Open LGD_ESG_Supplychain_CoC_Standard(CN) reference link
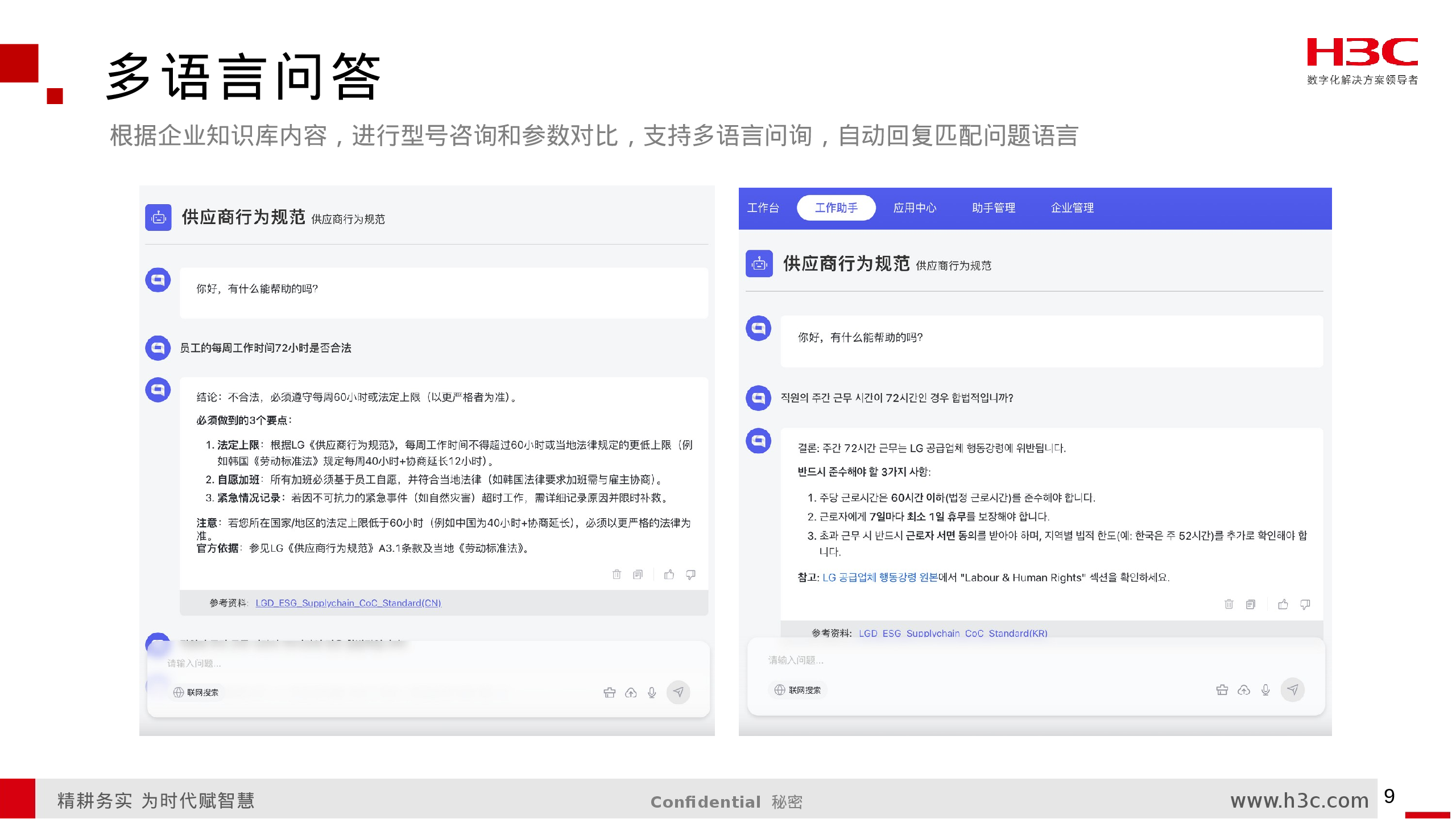Image resolution: width=1456 pixels, height=819 pixels. point(348,603)
